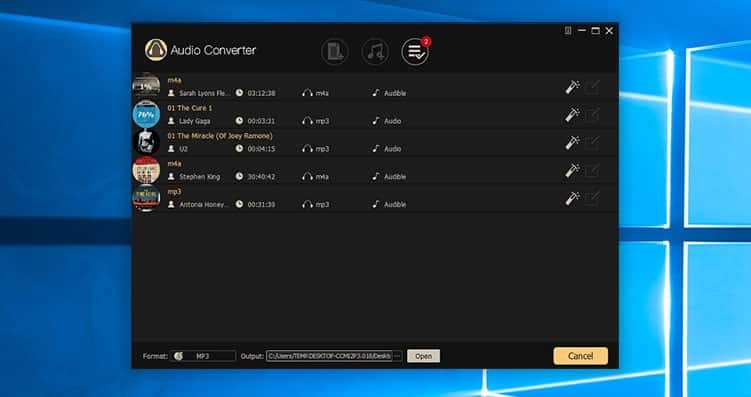
Task: Click the Audio Converter headphone logo
Action: pyautogui.click(x=156, y=50)
